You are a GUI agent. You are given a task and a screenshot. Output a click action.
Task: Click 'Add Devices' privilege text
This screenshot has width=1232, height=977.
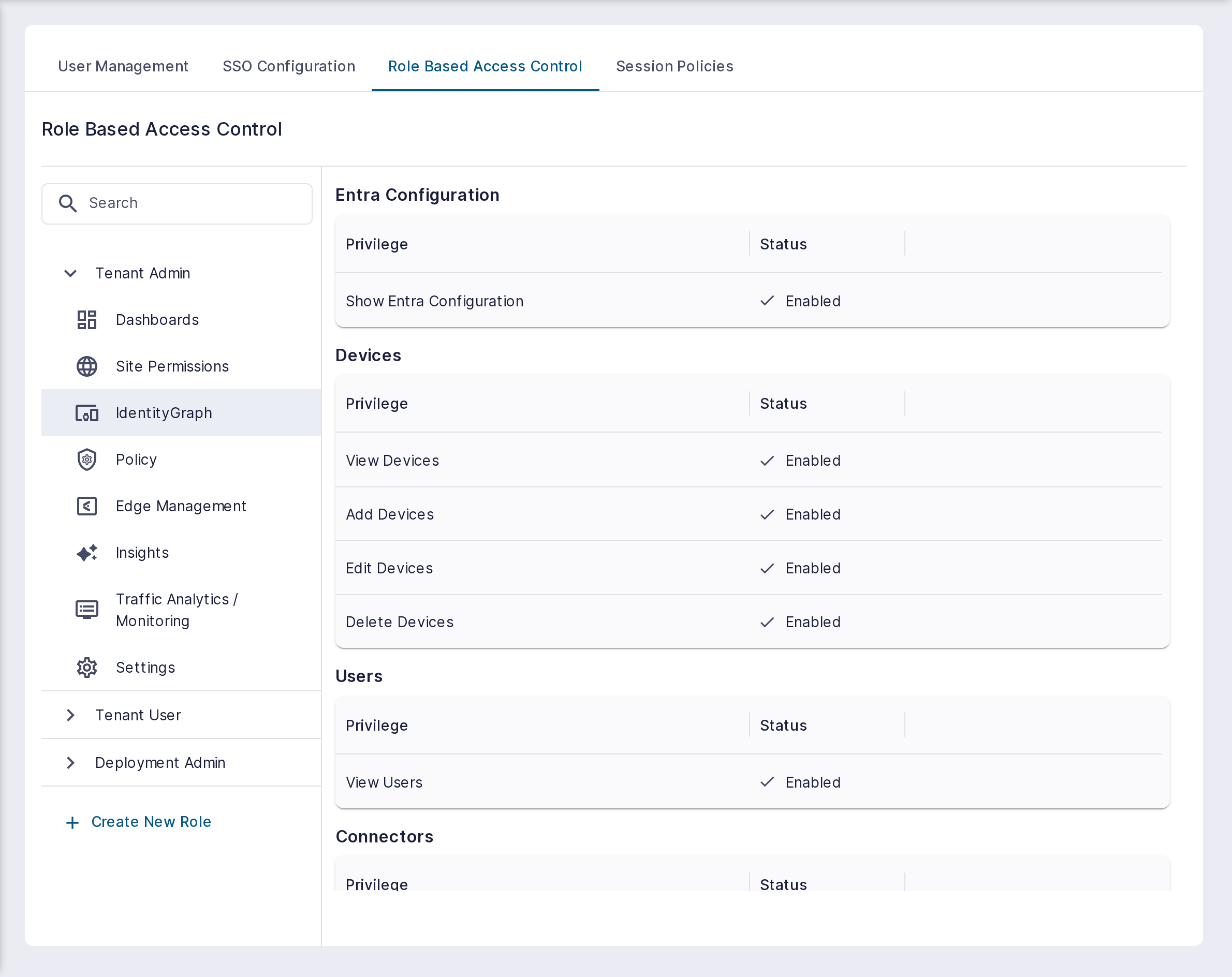[x=390, y=514]
